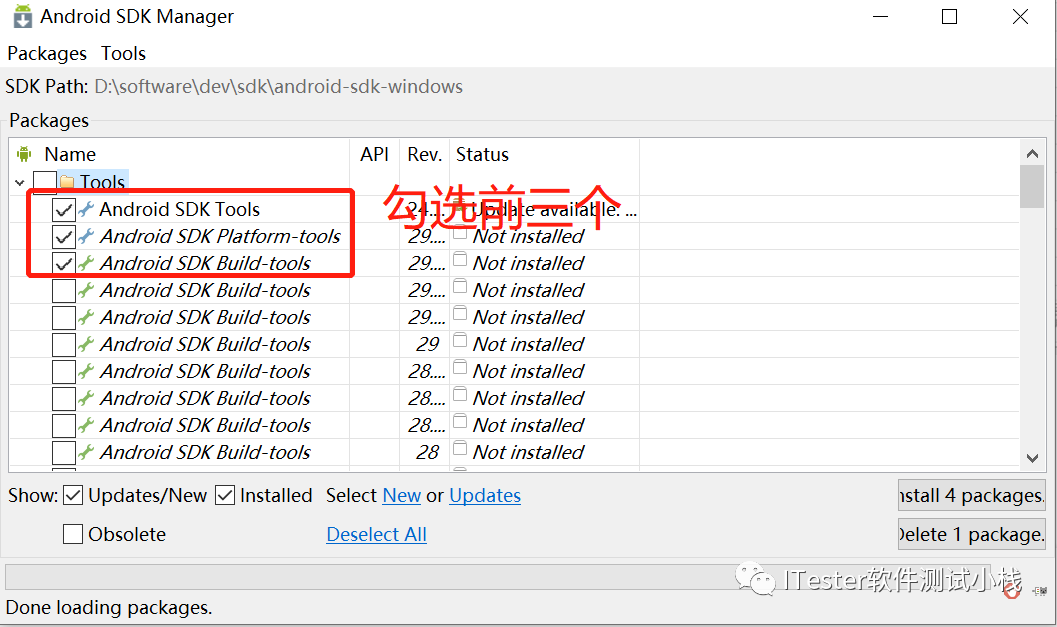Screen dimensions: 1057x627
Task: Click the Updates selection link
Action: [x=485, y=496]
